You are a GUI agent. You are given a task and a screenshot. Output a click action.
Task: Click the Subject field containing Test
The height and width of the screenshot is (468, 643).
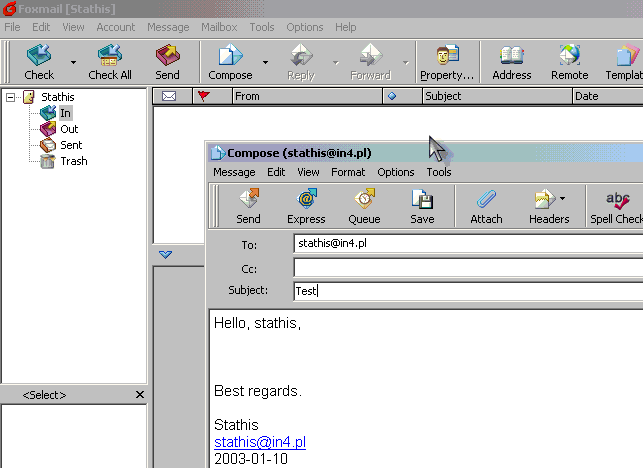tap(468, 291)
